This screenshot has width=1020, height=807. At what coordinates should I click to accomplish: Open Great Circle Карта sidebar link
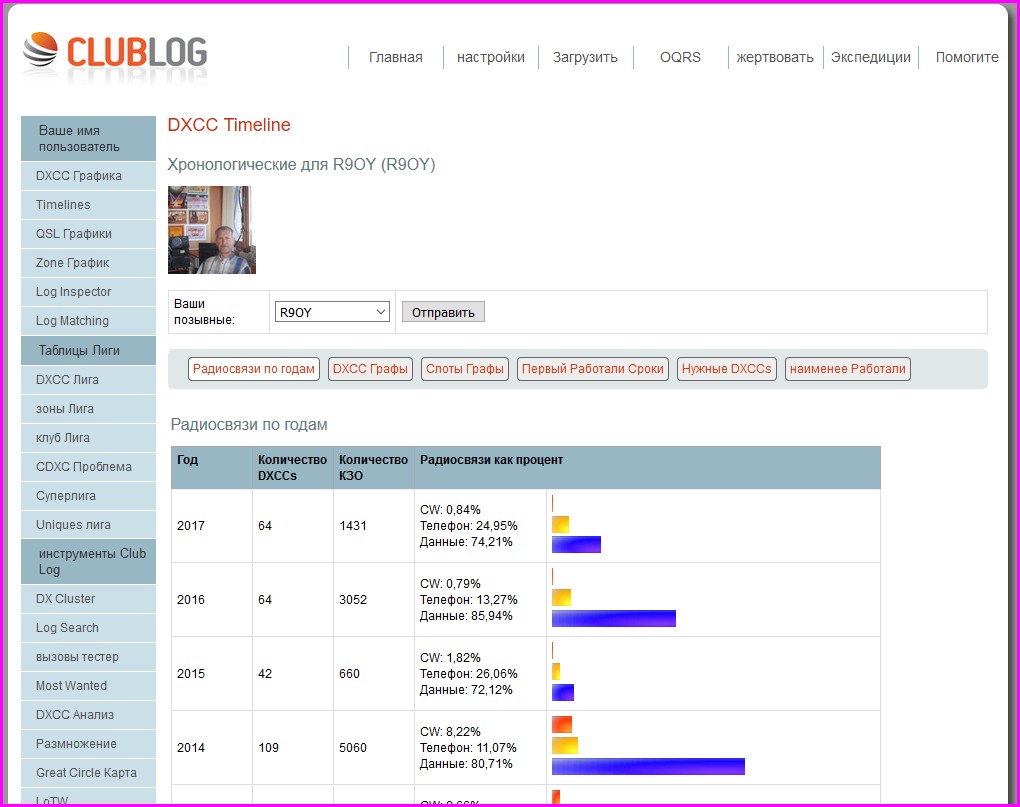(x=86, y=773)
